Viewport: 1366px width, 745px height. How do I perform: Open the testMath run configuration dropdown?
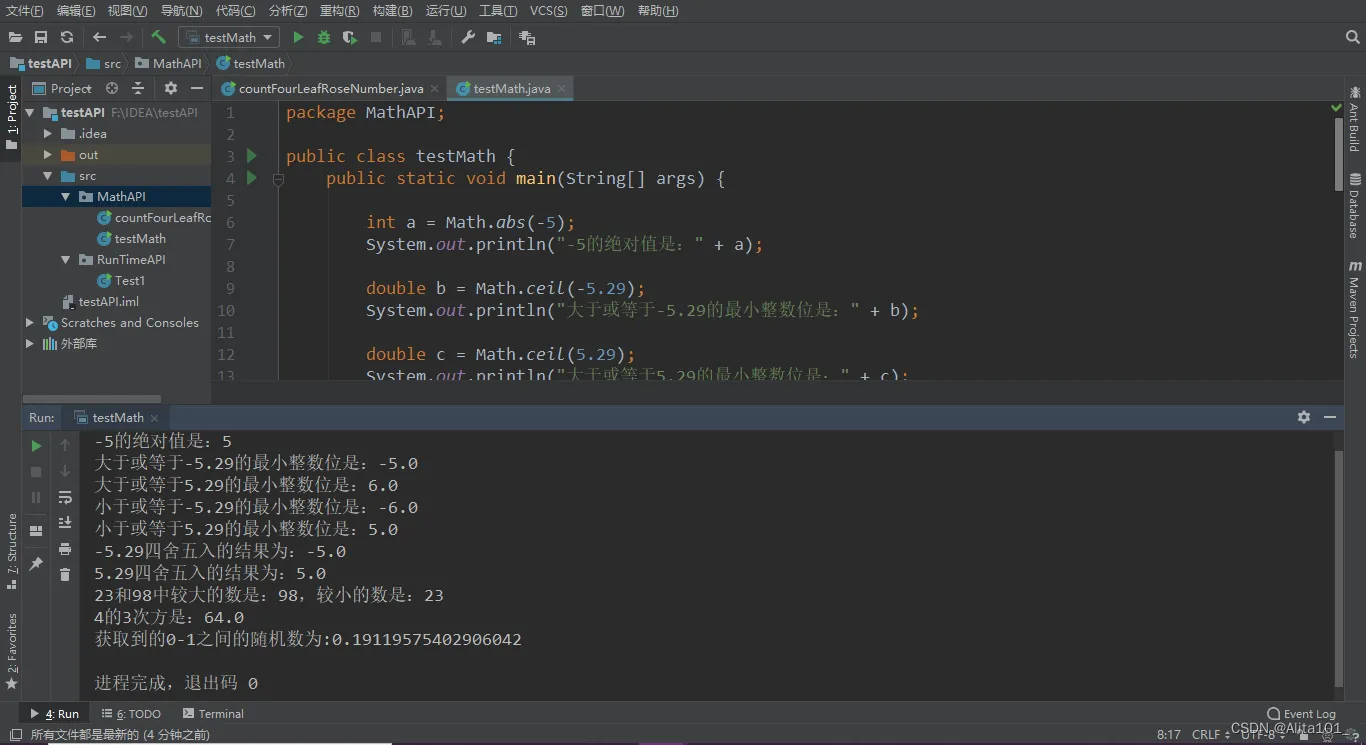point(229,37)
